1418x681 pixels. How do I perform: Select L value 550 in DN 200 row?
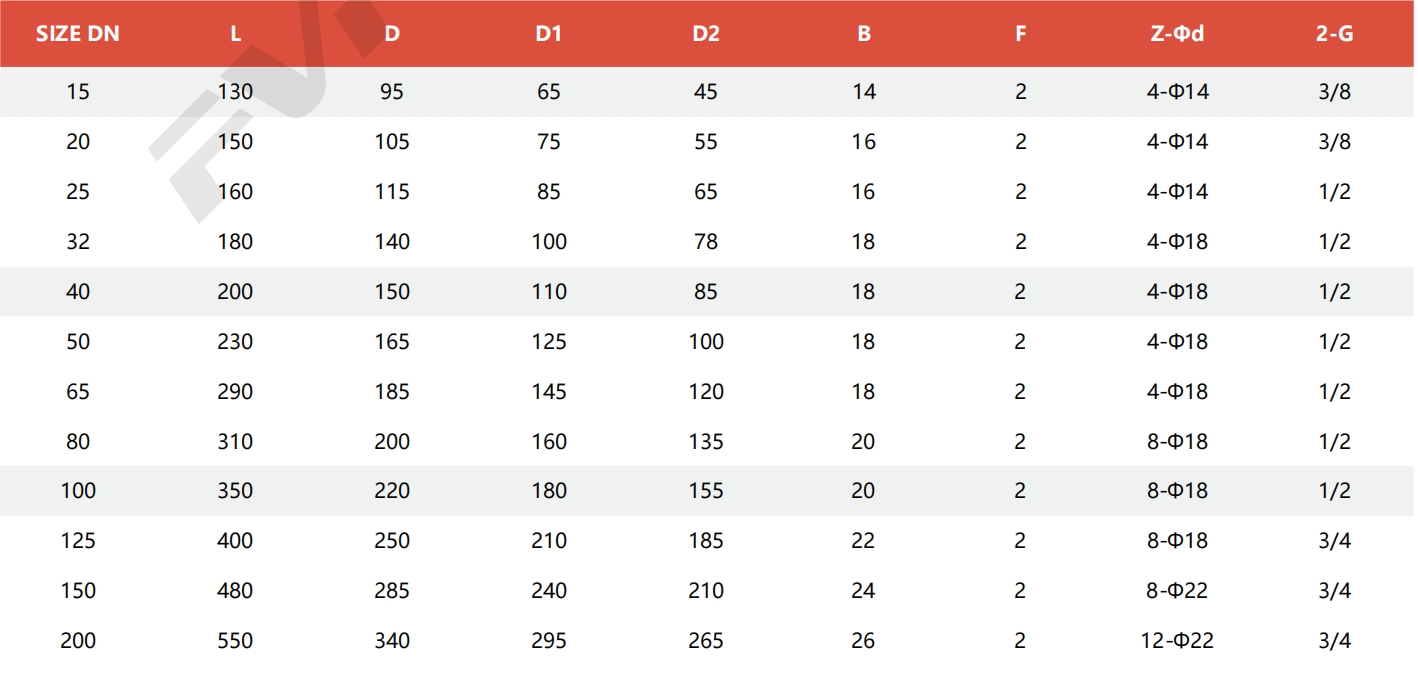(235, 640)
